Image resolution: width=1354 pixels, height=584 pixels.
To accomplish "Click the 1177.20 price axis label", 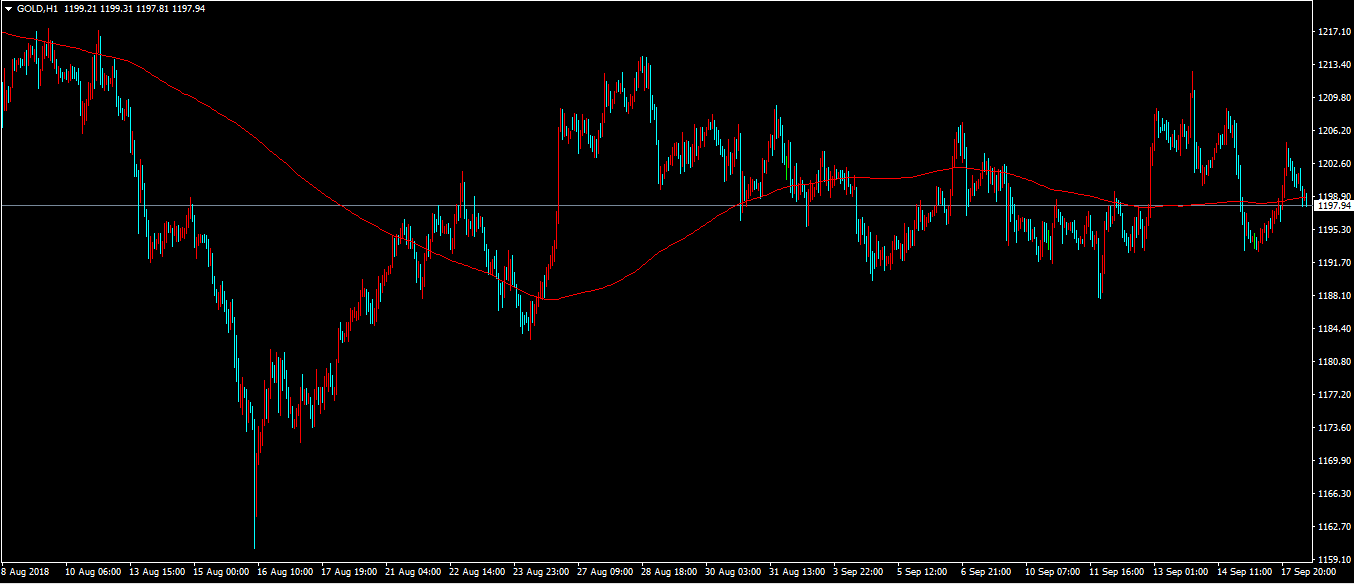I will coord(1334,395).
